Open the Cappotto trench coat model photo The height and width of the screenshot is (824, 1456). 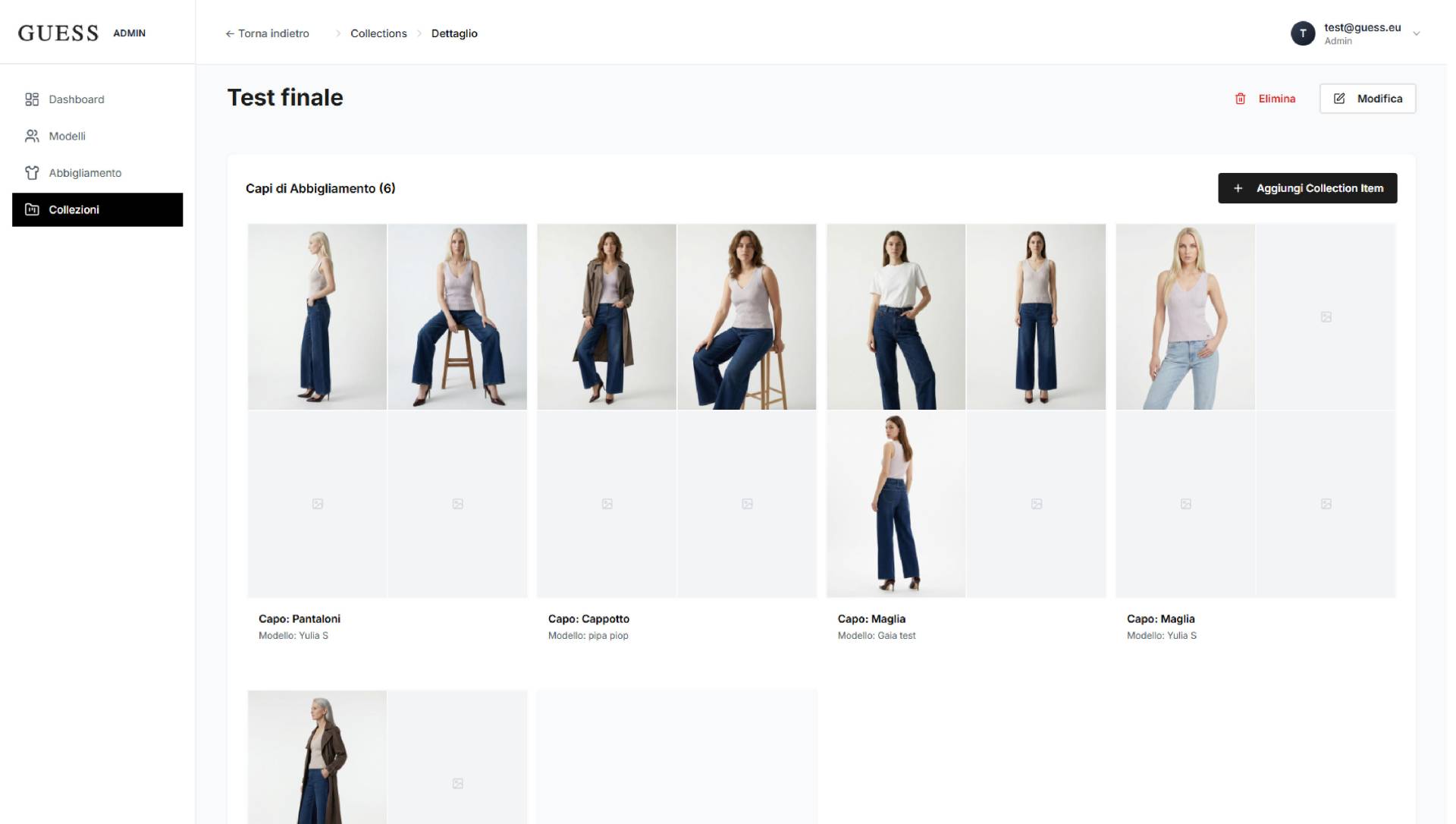pos(606,316)
